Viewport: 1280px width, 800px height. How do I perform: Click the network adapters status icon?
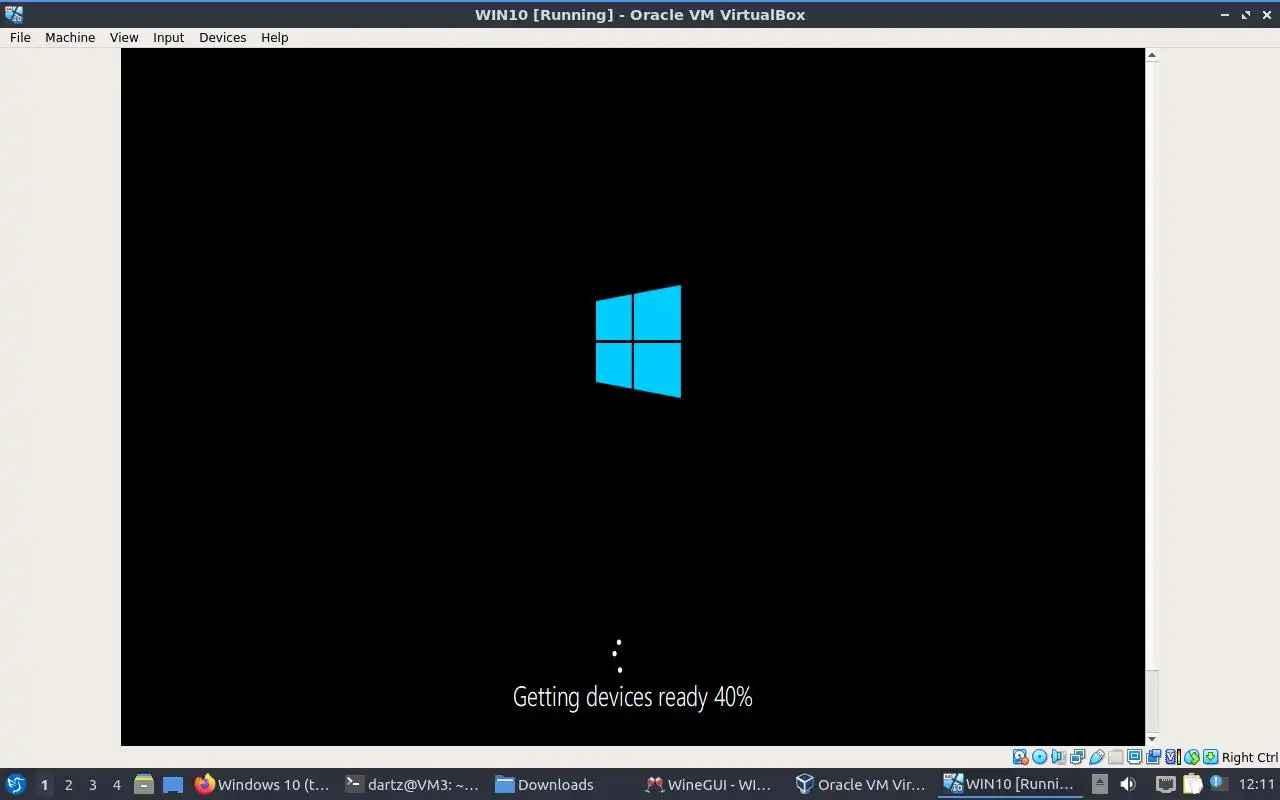click(1078, 757)
